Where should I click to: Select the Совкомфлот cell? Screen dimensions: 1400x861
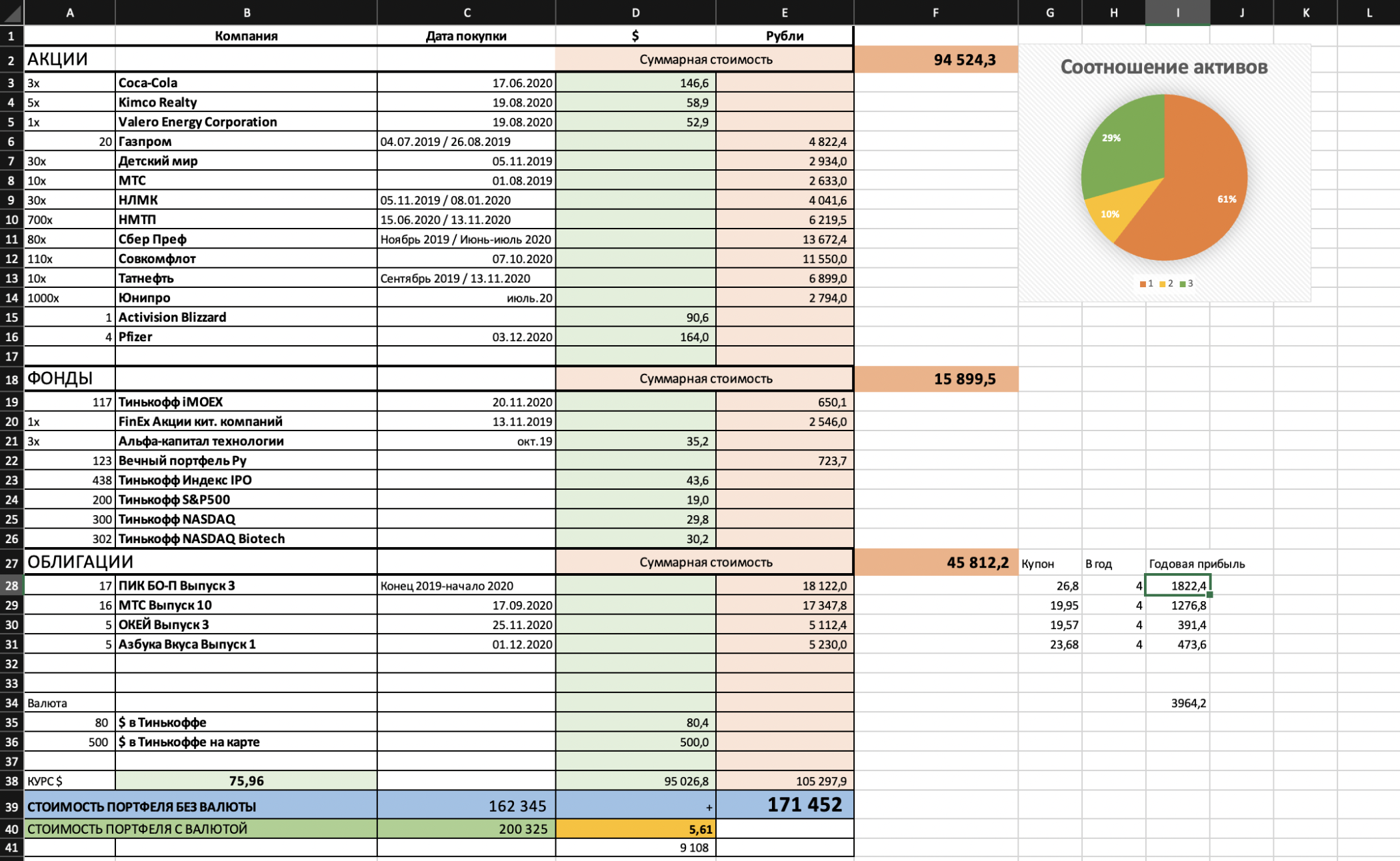point(246,259)
